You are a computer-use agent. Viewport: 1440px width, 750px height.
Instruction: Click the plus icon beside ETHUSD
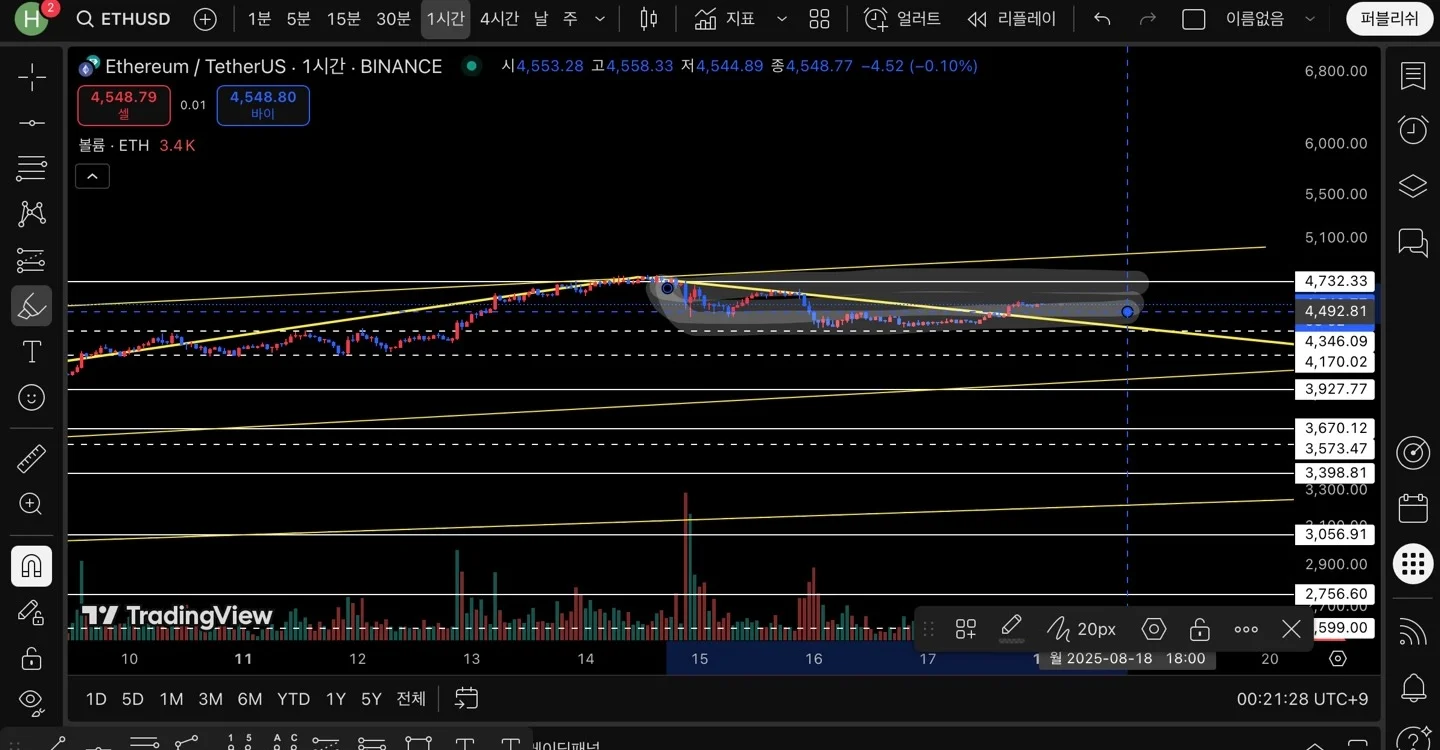pyautogui.click(x=205, y=19)
